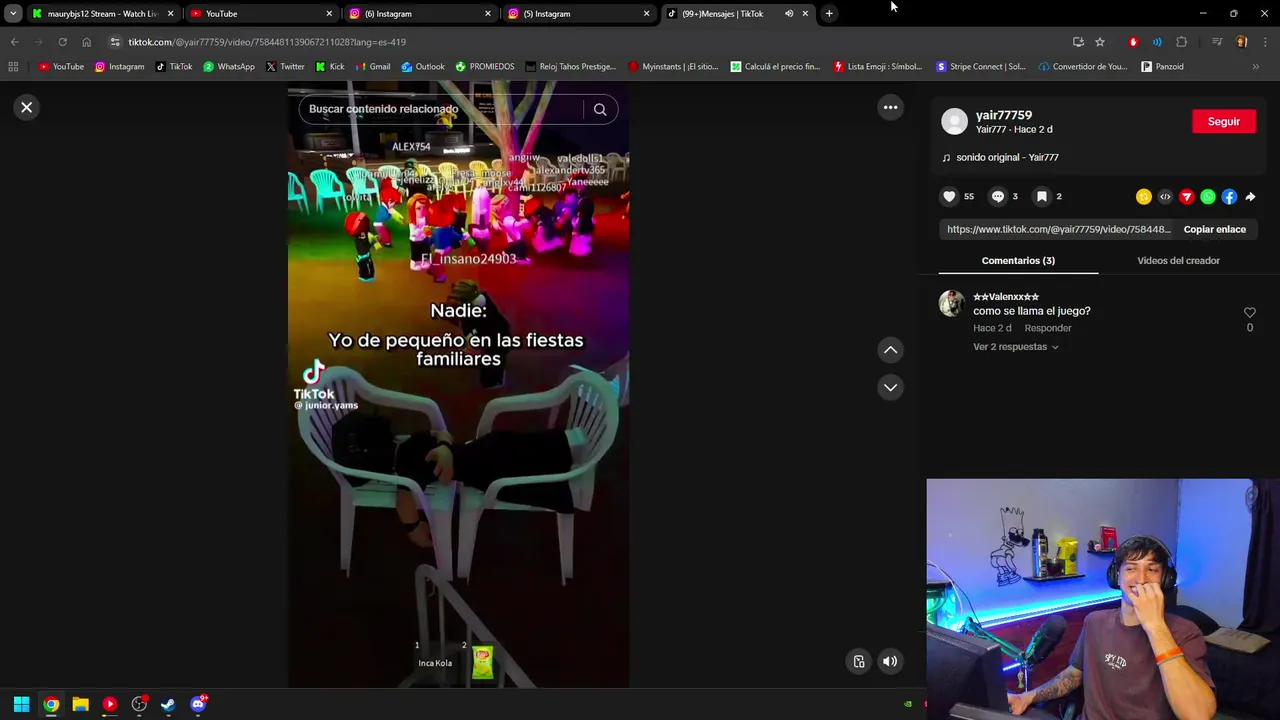Open more share options arrow
Viewport: 1280px width, 720px height.
(x=1250, y=197)
